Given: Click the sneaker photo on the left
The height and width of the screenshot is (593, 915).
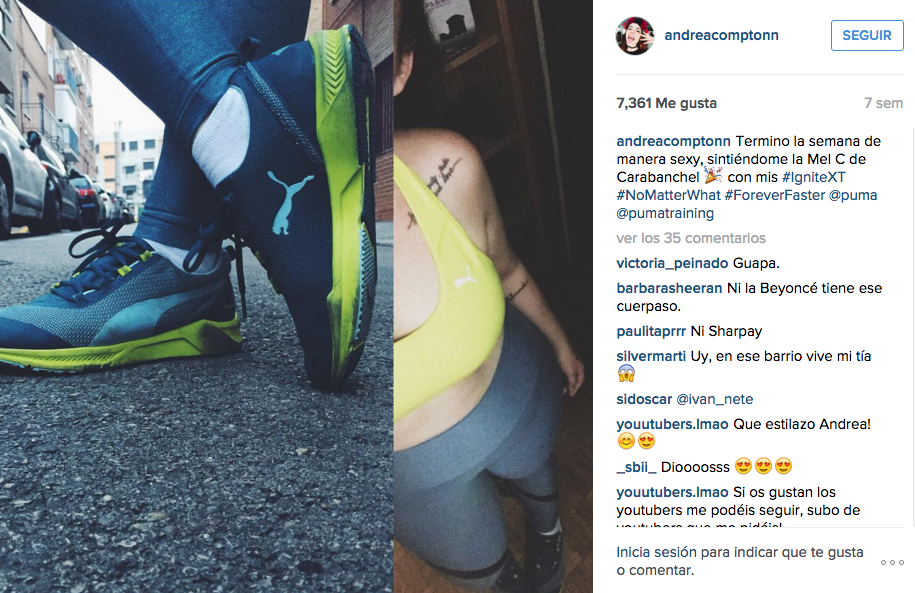Looking at the screenshot, I should (197, 296).
